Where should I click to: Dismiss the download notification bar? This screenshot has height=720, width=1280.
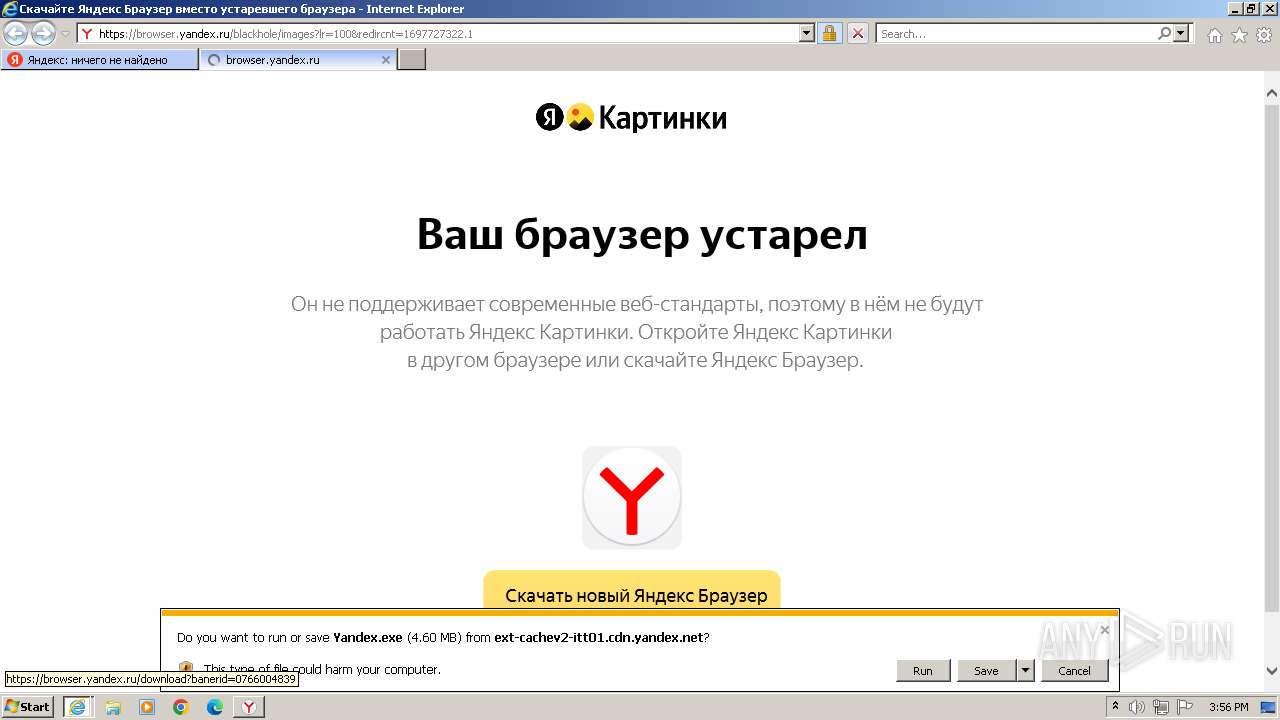pos(1104,630)
